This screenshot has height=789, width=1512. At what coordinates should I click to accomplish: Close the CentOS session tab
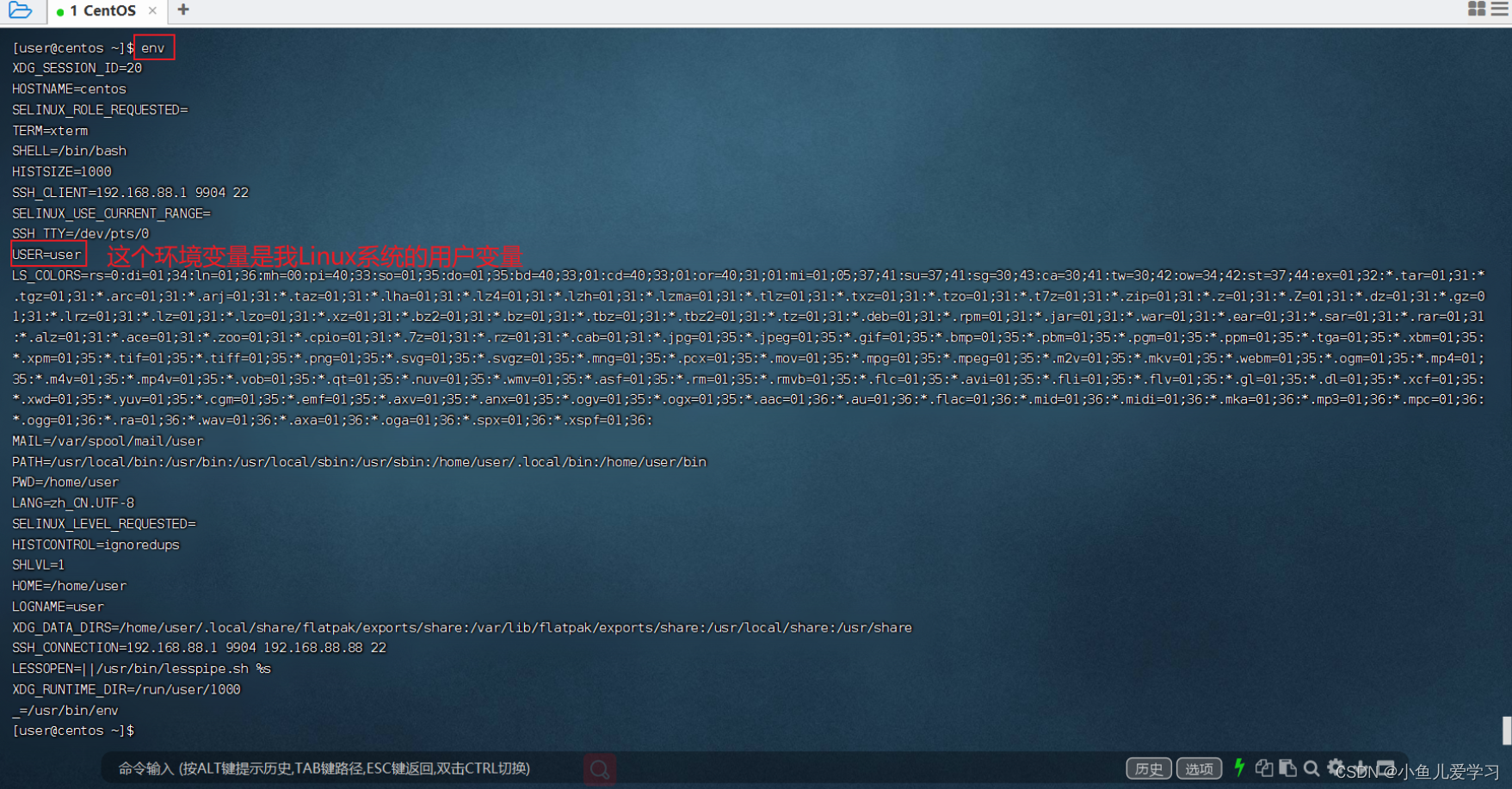click(152, 10)
